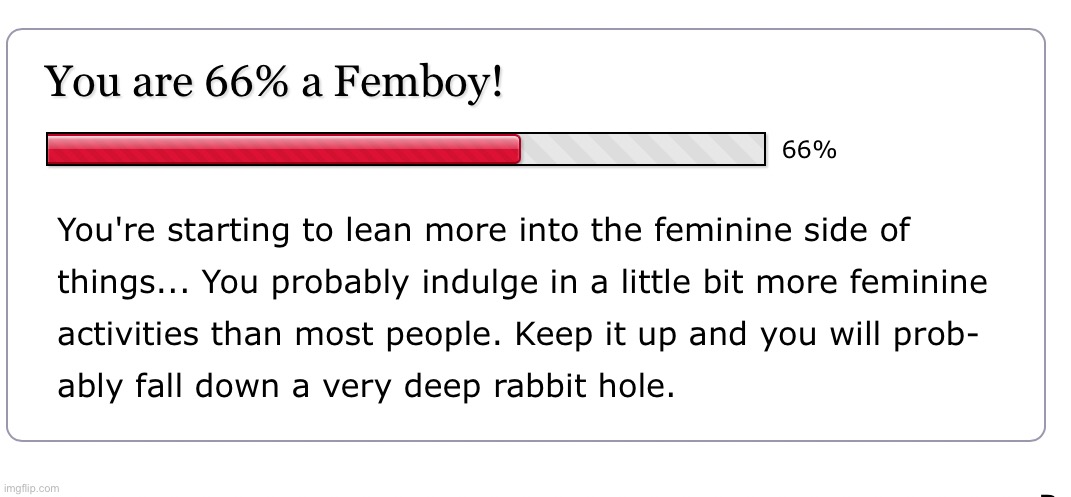
Task: Click the 'You are 66% a Femboy!' heading
Action: pos(274,82)
